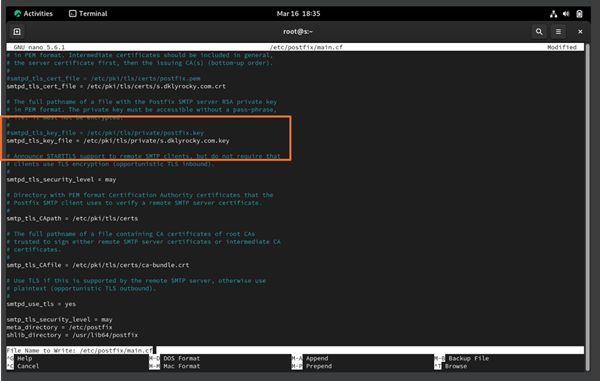Viewport: 600px width, 381px height.
Task: Click the smtpd_tls_key_file s.dklyrocky.com.key line
Action: [x=118, y=141]
